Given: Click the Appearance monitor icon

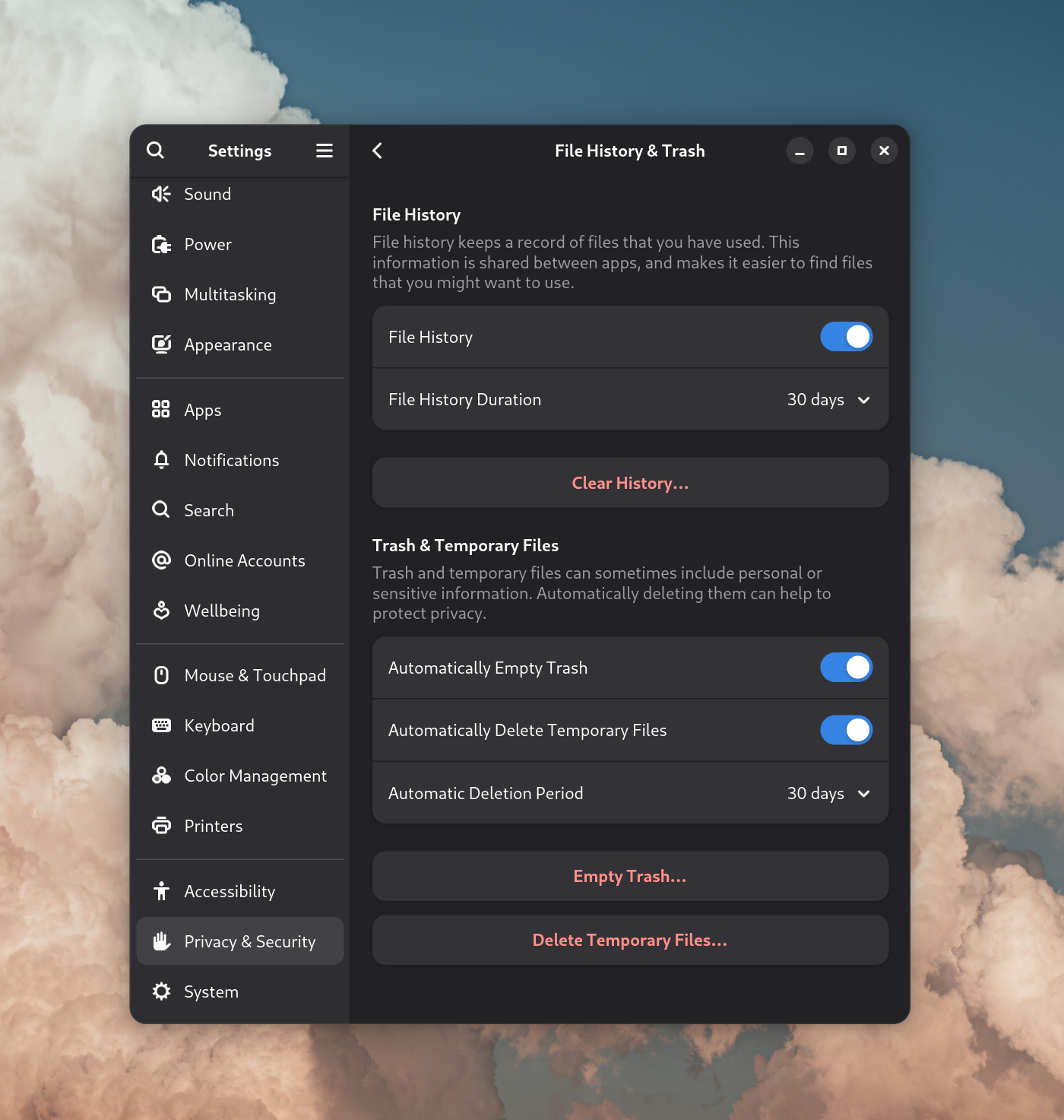Looking at the screenshot, I should tap(161, 344).
